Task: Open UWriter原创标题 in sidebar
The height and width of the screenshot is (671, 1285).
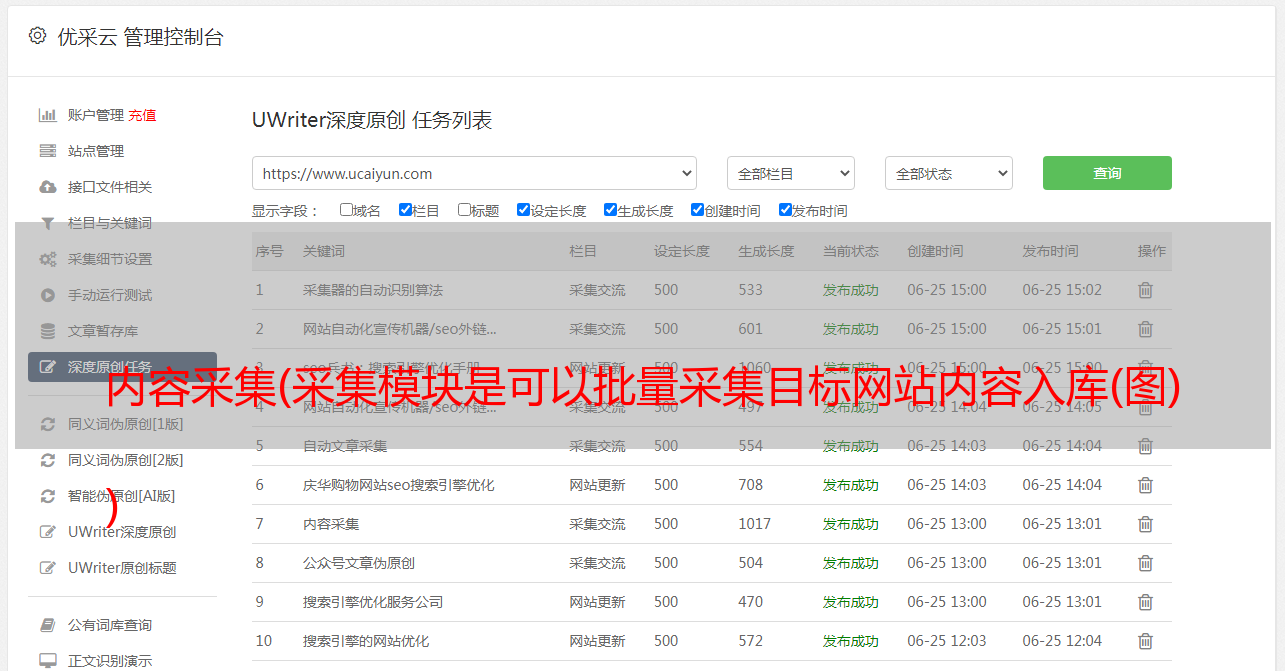Action: pos(122,568)
